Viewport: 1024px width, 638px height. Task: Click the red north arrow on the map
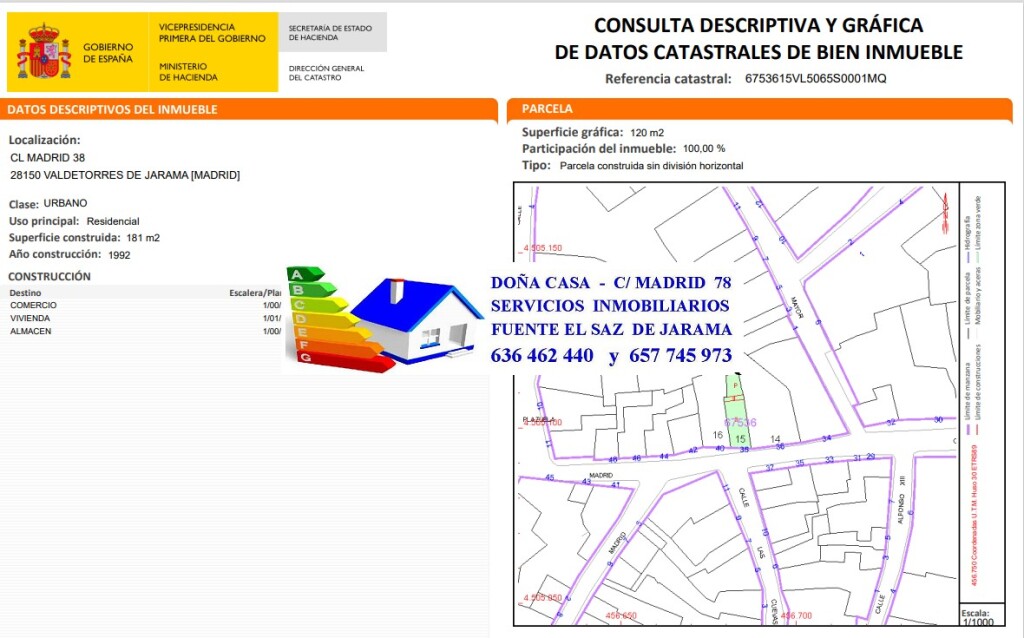944,212
